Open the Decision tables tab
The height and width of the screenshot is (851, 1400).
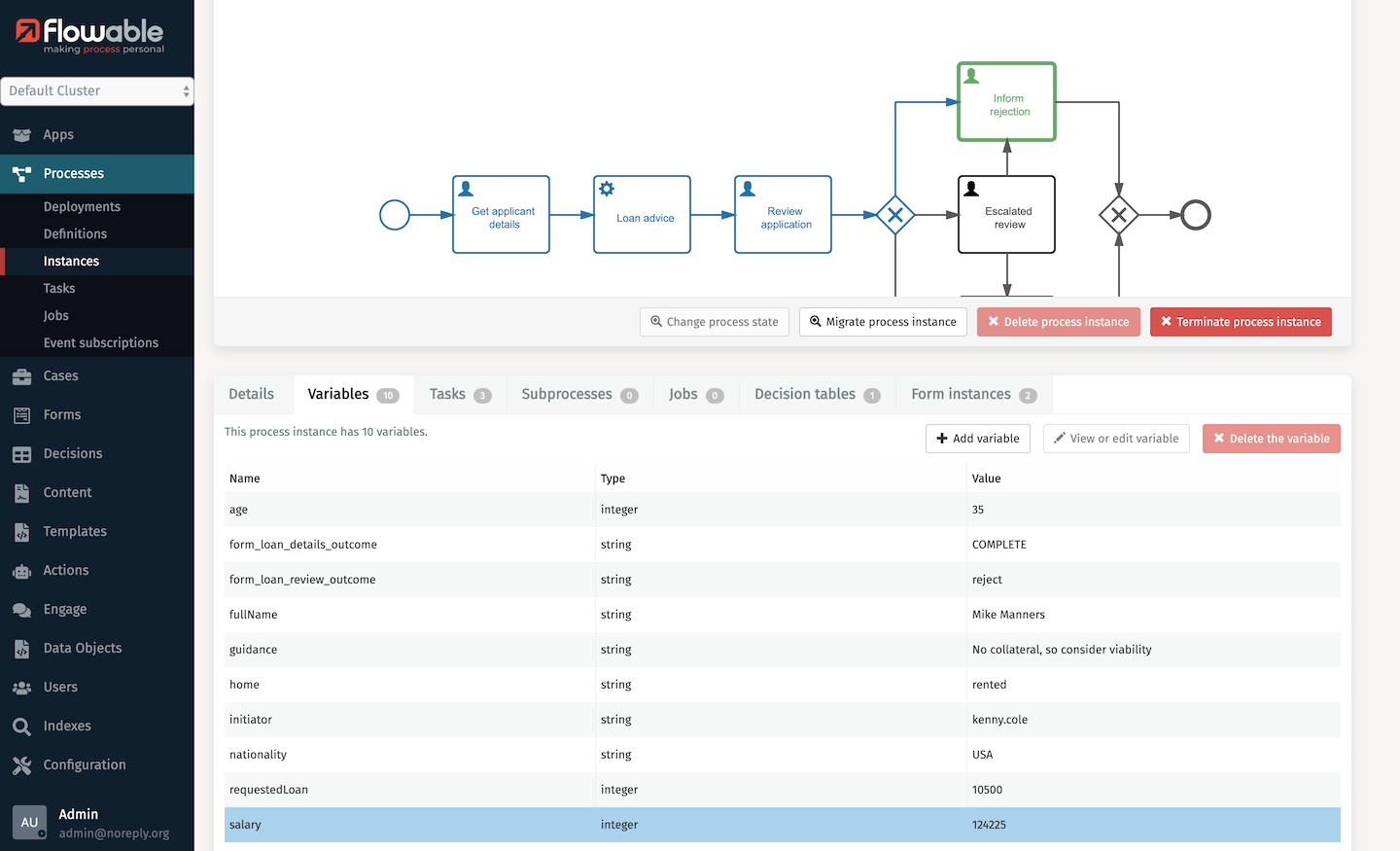click(816, 395)
